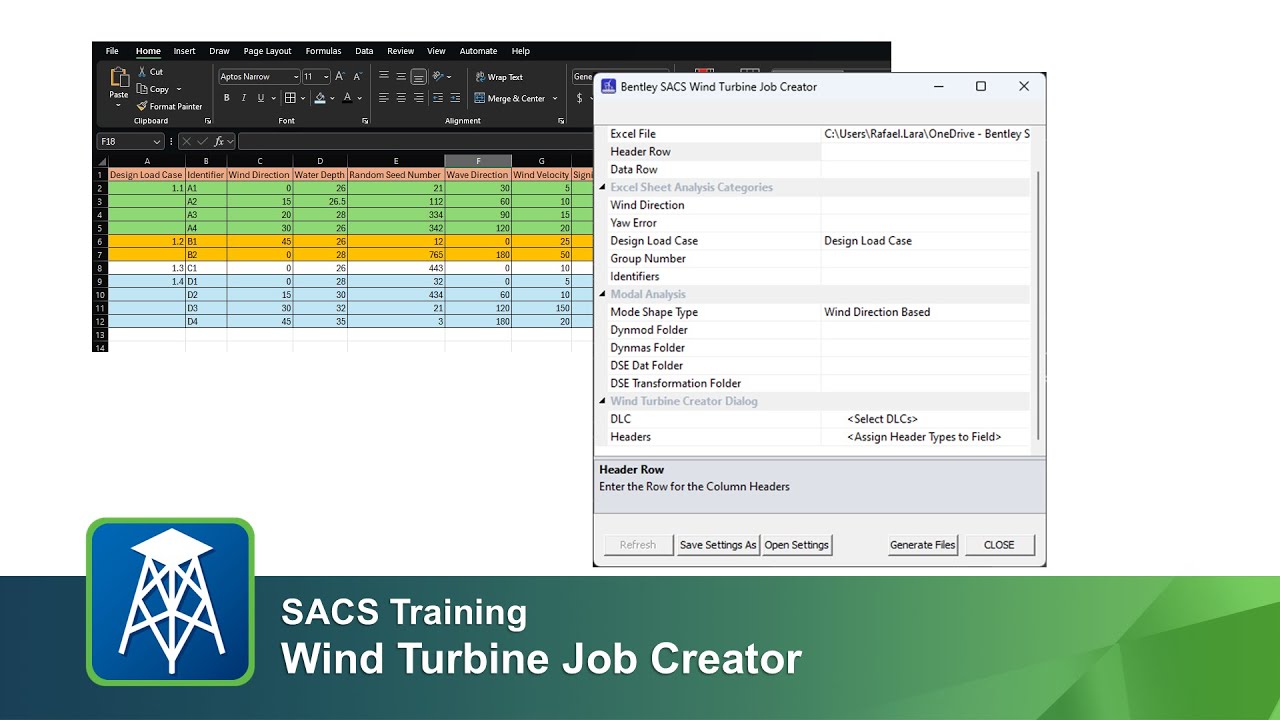Switch to the Data tab
The width and height of the screenshot is (1280, 720).
tap(364, 51)
